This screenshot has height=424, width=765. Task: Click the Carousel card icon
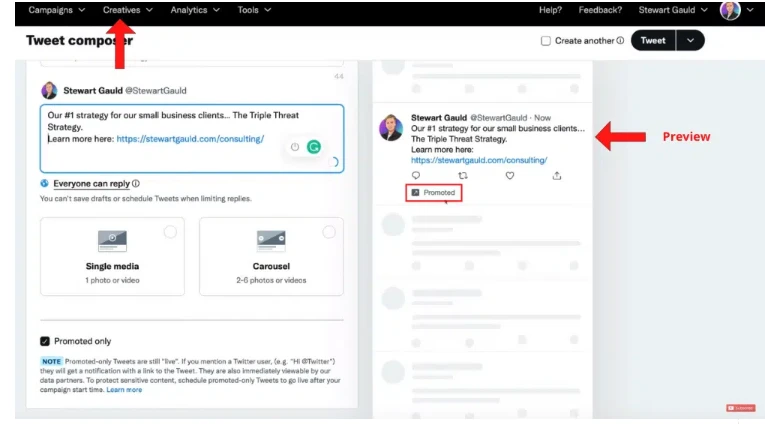(271, 241)
